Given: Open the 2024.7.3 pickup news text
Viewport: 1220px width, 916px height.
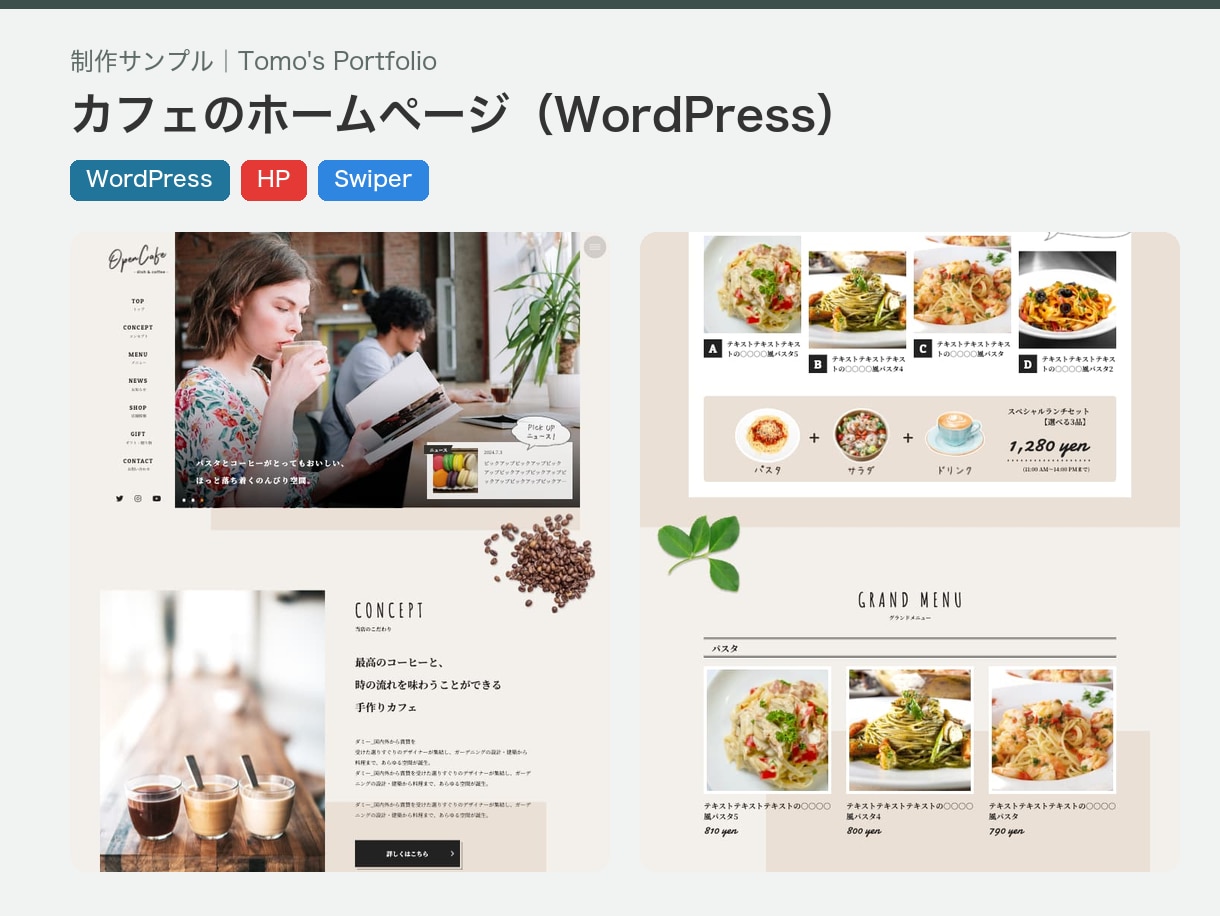Looking at the screenshot, I should pos(525,467).
